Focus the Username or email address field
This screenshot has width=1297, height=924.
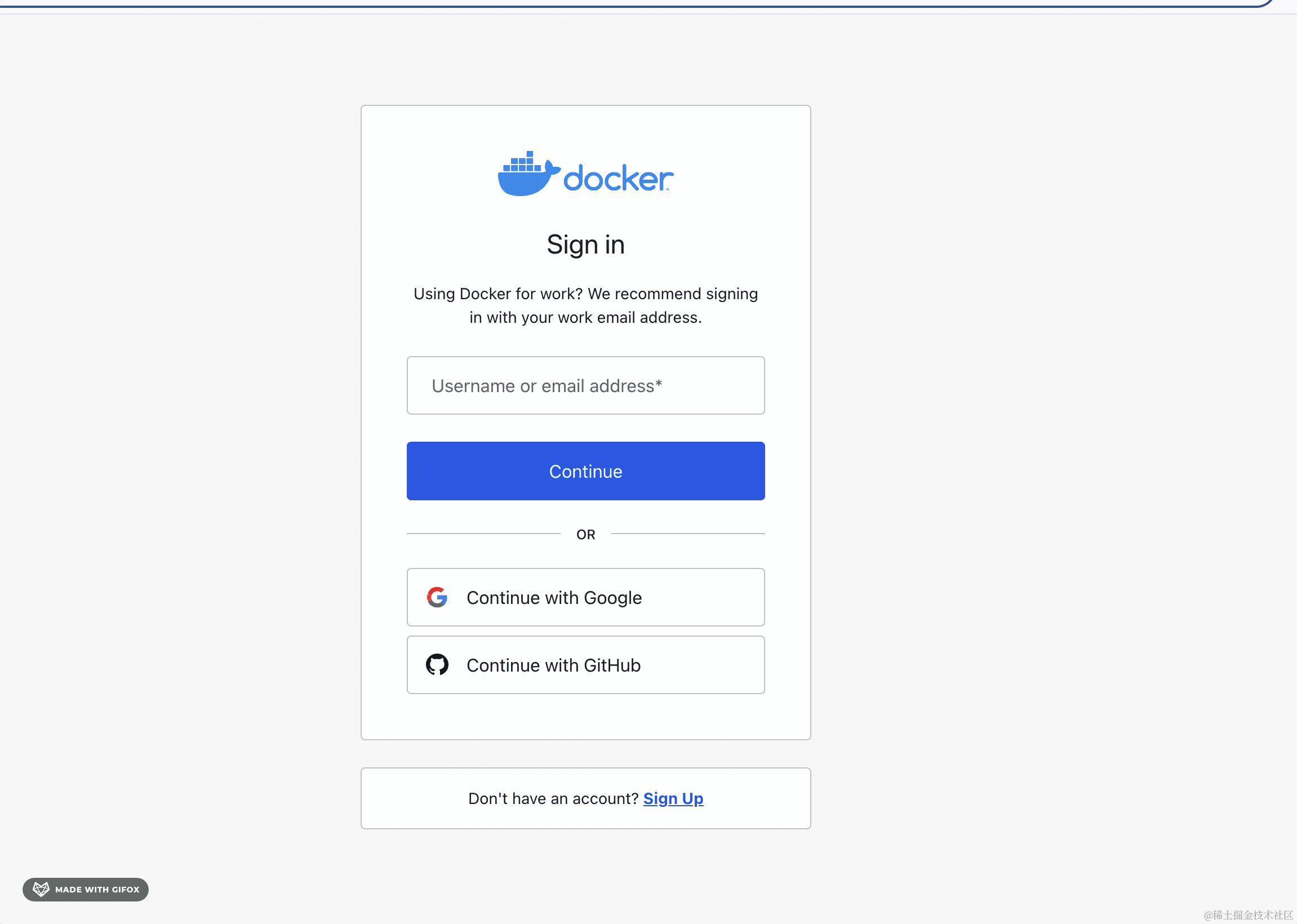coord(585,386)
